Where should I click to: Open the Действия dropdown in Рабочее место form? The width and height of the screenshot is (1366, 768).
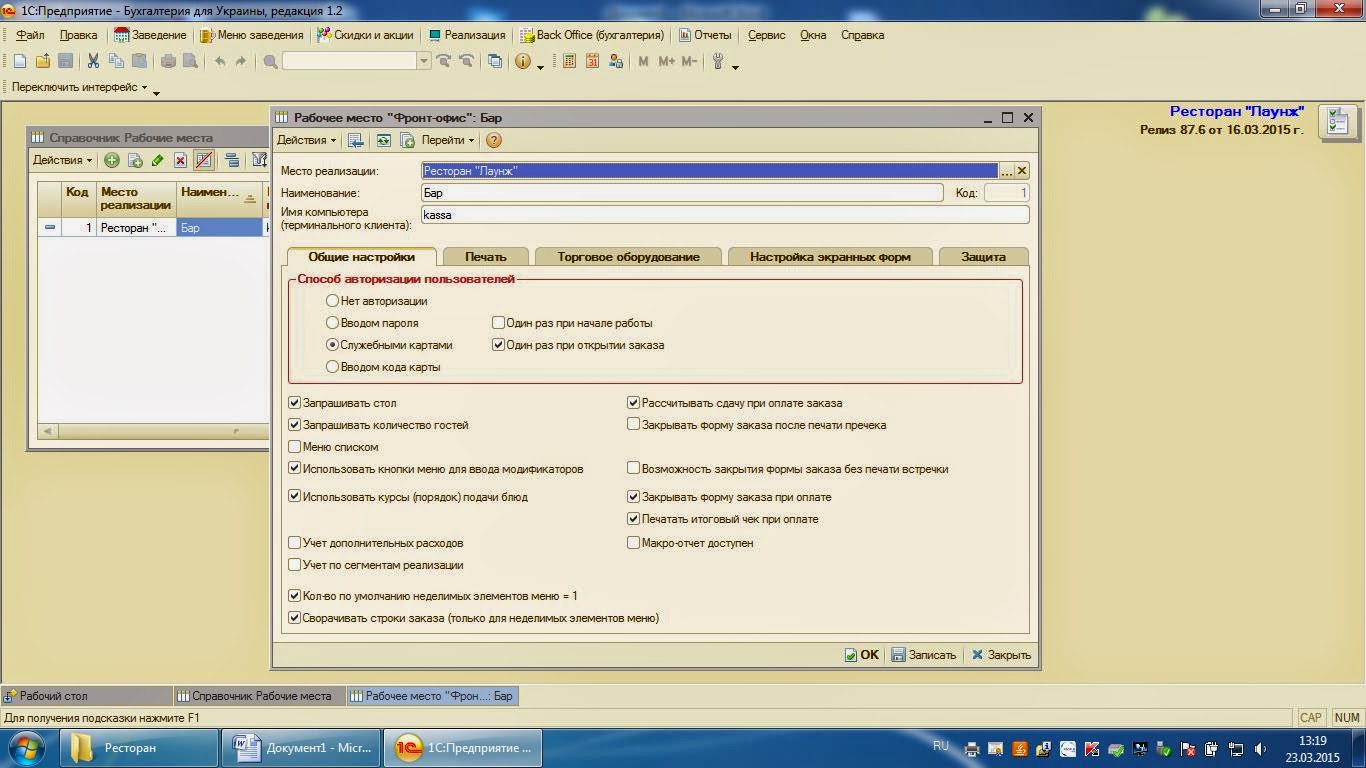point(306,140)
